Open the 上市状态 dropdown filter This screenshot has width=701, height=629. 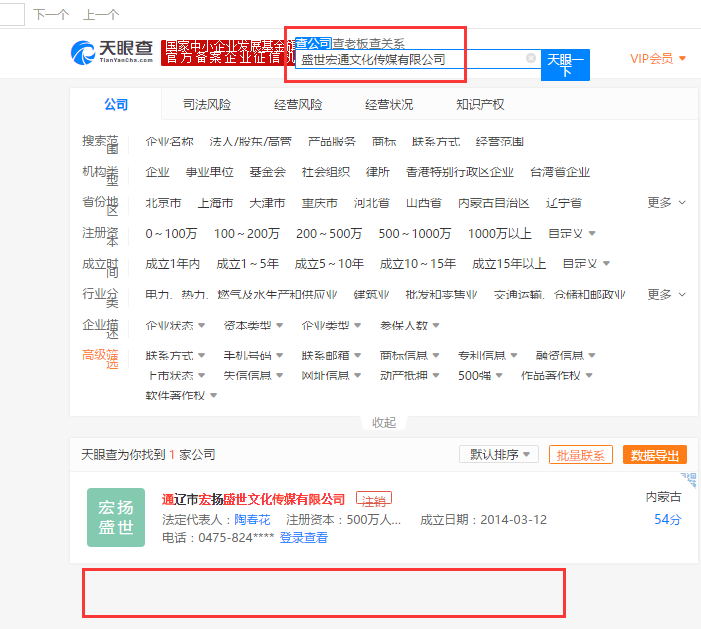click(176, 376)
